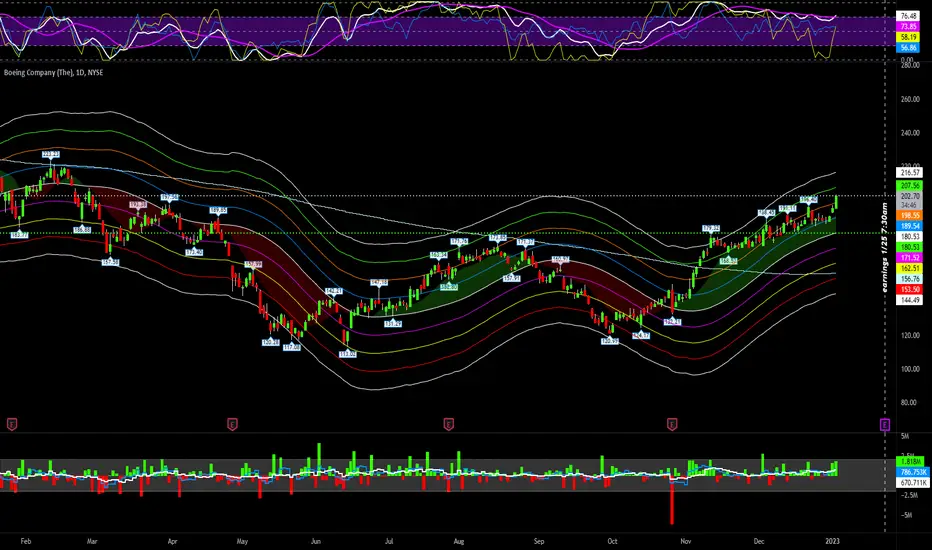This screenshot has width=932, height=550.
Task: Open the earnings E marker between Jul and Aug
Action: [x=449, y=424]
